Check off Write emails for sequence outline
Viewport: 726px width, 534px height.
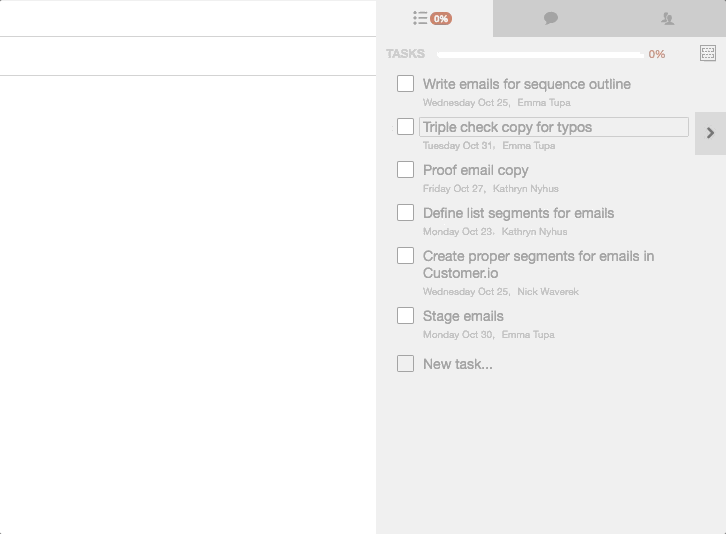point(405,84)
